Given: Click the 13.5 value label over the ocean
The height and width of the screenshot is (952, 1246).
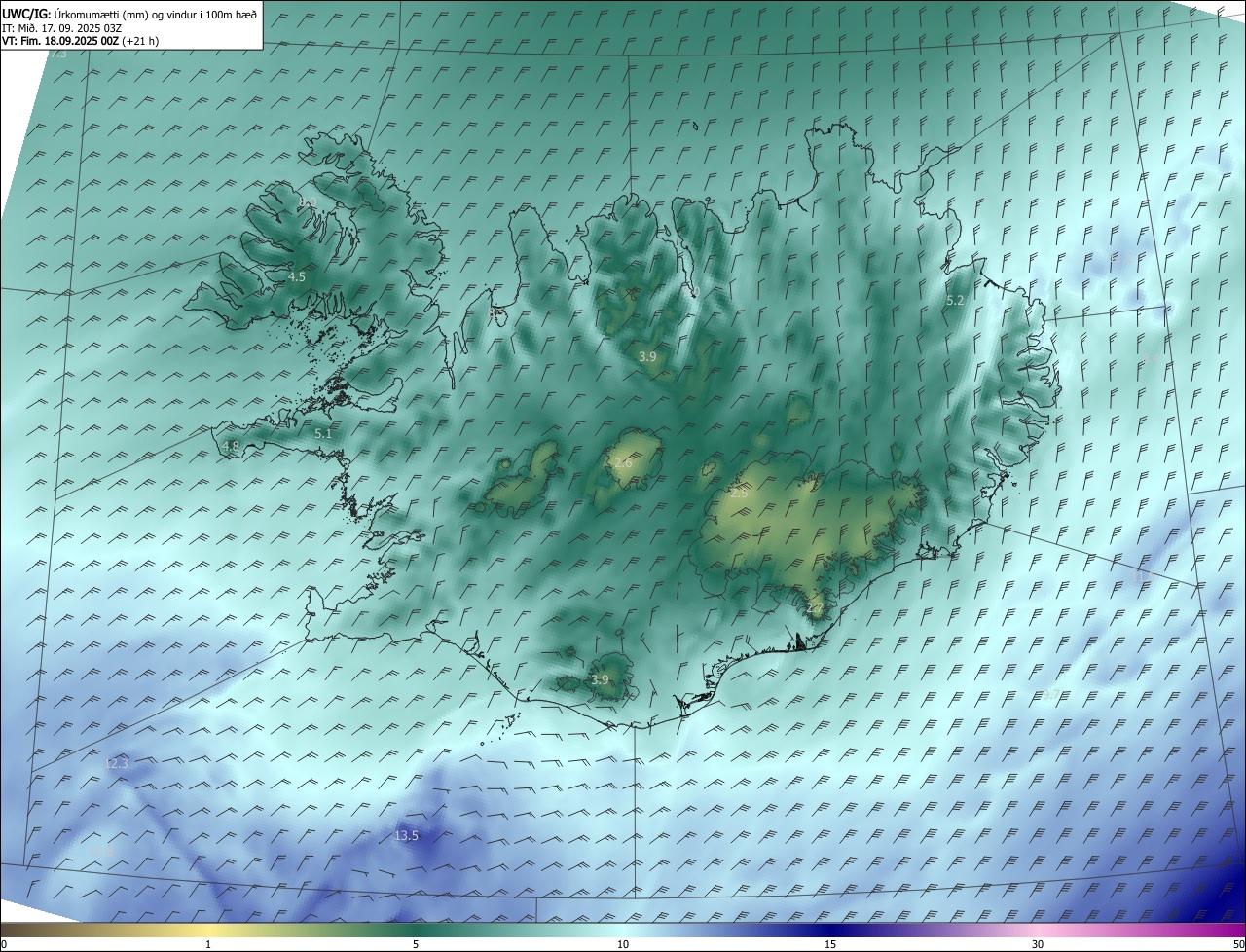Looking at the screenshot, I should tap(406, 836).
